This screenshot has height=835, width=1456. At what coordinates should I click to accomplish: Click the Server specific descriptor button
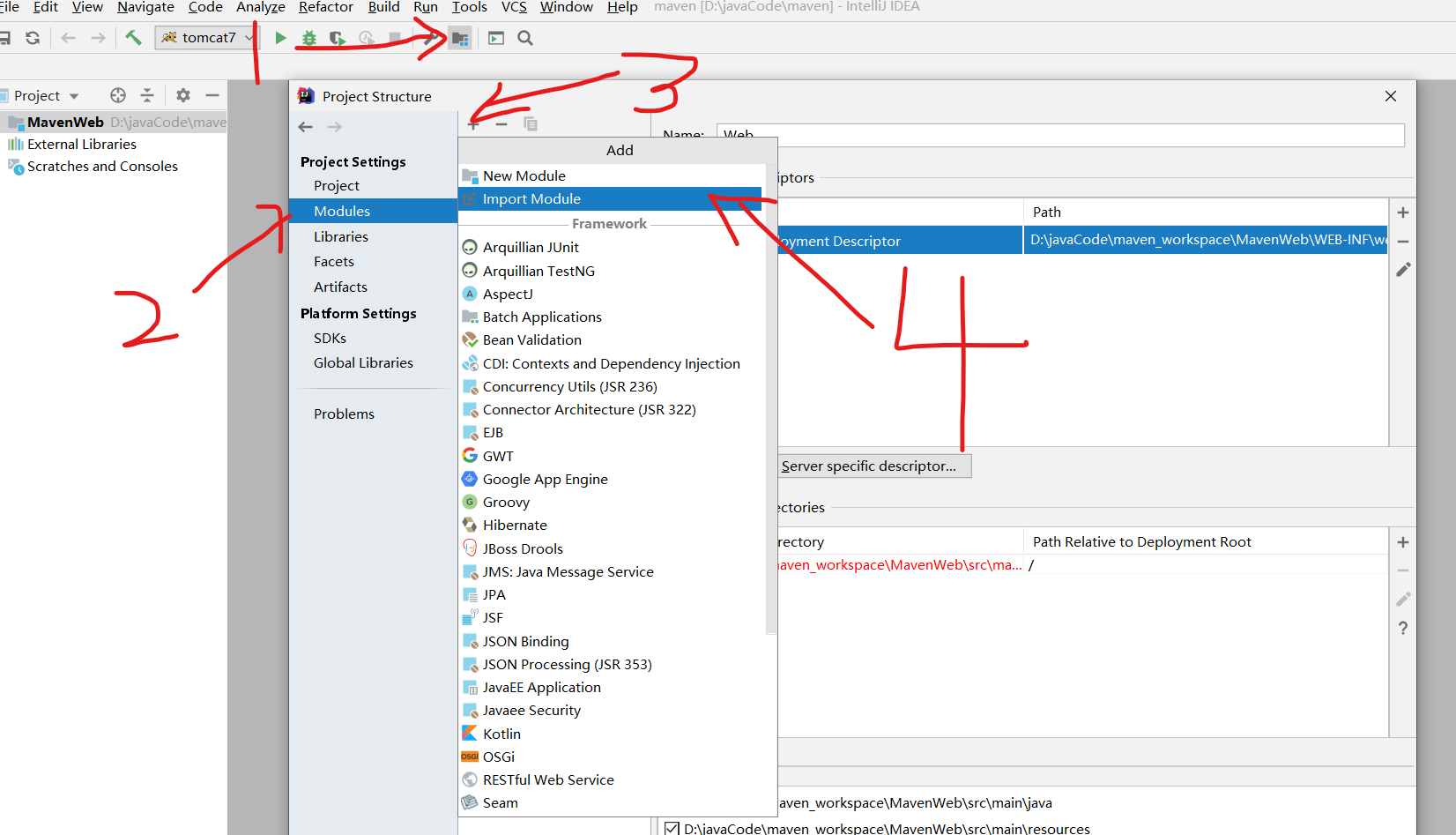[873, 466]
